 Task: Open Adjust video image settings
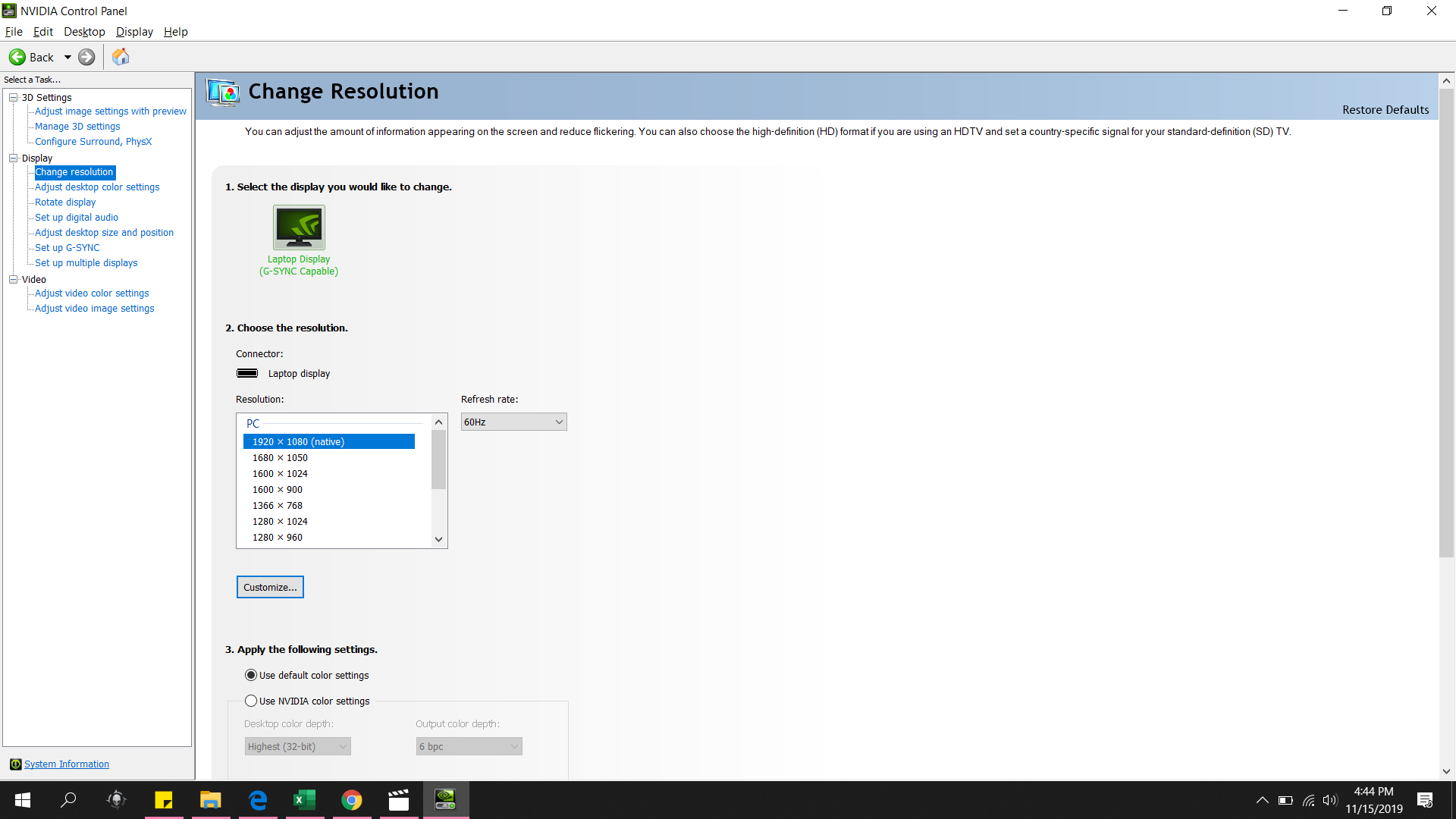[x=94, y=309]
